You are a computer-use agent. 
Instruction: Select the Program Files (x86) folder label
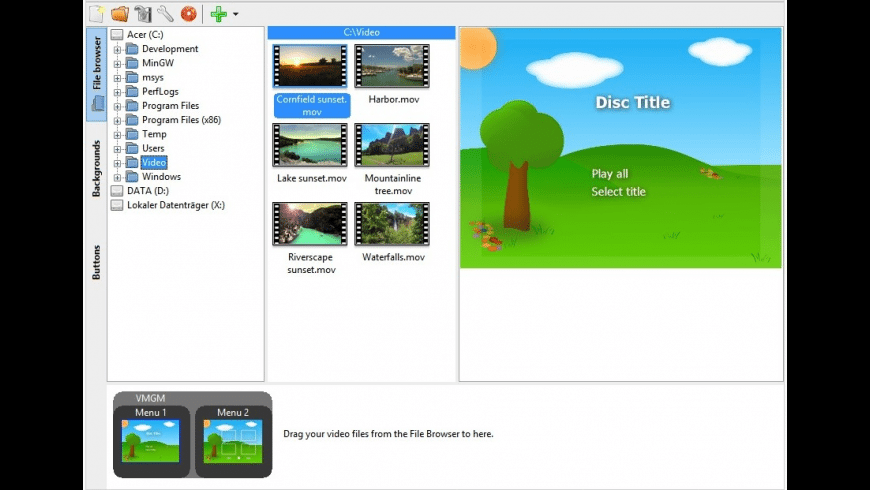click(181, 120)
